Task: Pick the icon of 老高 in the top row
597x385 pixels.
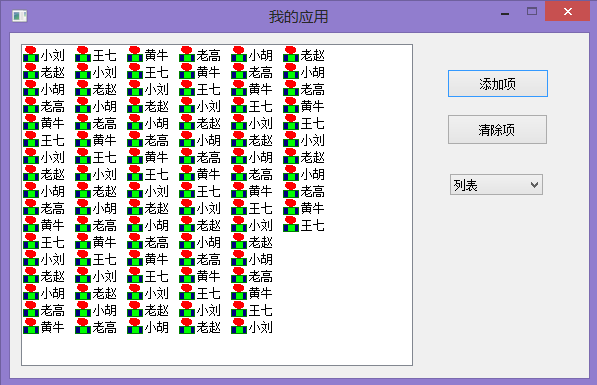Action: (x=187, y=54)
